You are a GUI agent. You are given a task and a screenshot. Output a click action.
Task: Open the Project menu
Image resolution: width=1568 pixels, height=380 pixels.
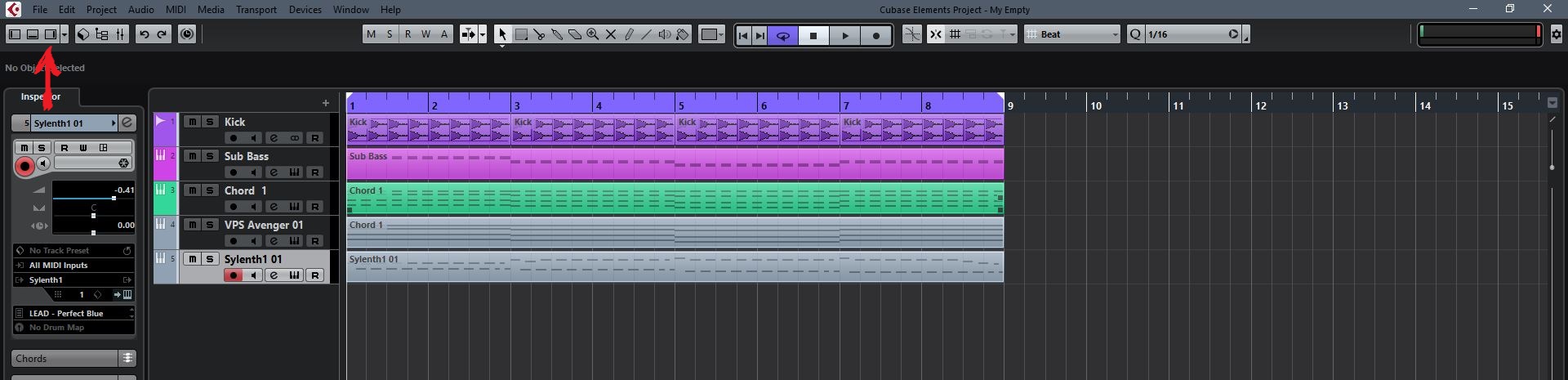pos(101,10)
